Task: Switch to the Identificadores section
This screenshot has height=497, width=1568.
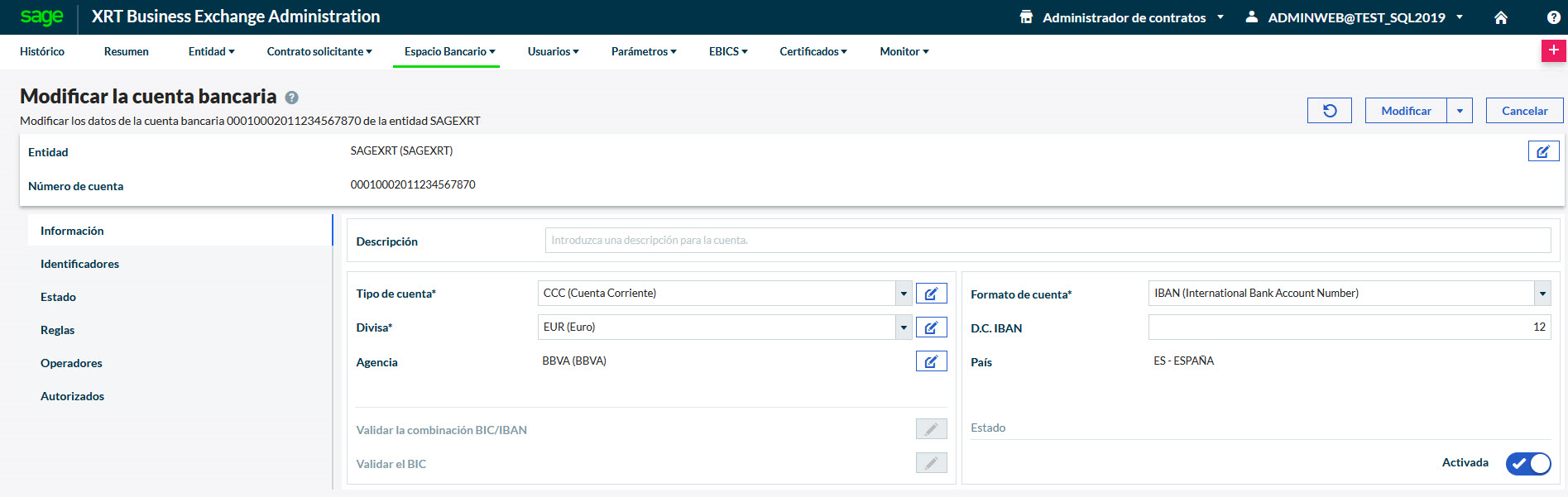Action: 79,264
